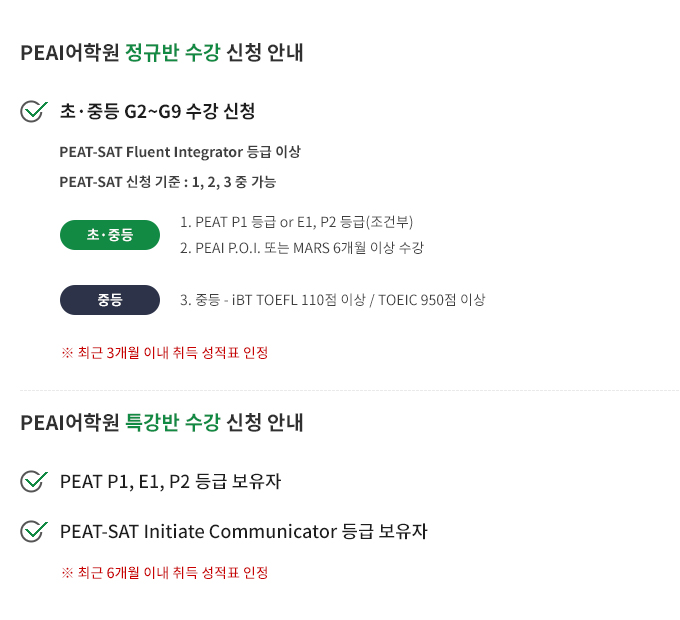The height and width of the screenshot is (620, 680).
Task: Click item 2 PEAI P.O.I. 또는 MARS 6개월
Action: [302, 248]
